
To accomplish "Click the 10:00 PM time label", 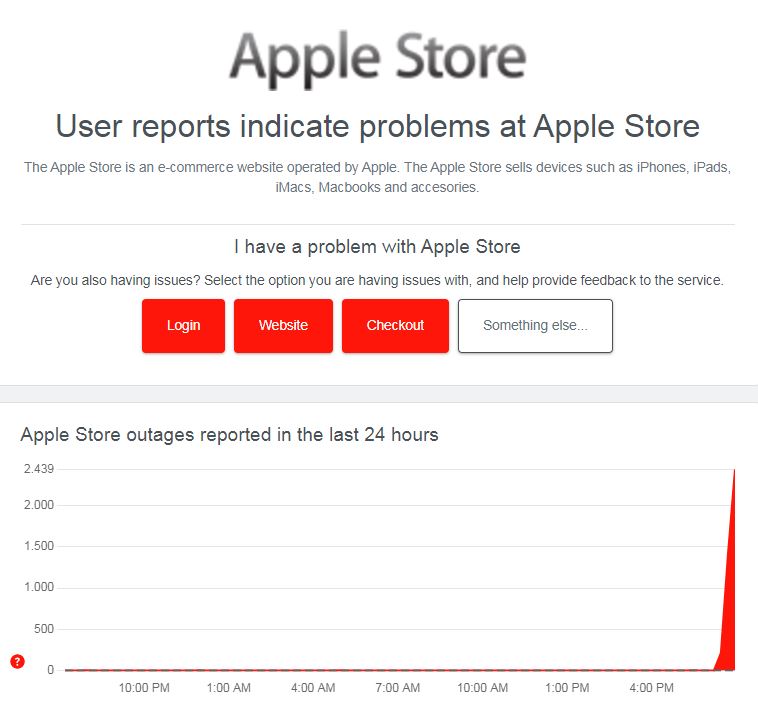I will 144,688.
